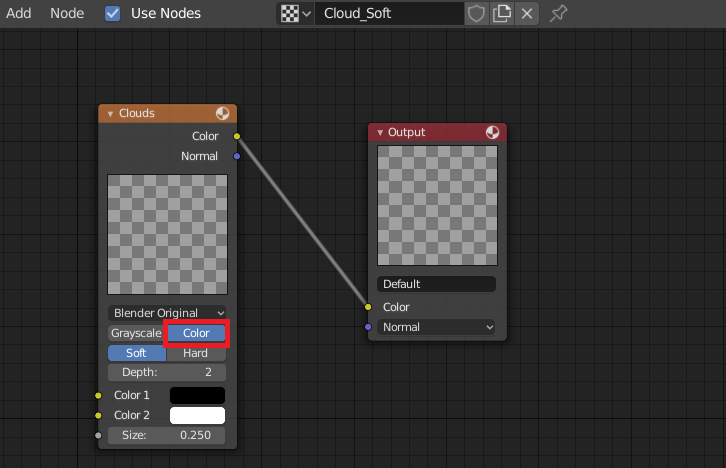The width and height of the screenshot is (726, 468).
Task: Toggle preview sphere icon on the Clouds node
Action: click(222, 113)
